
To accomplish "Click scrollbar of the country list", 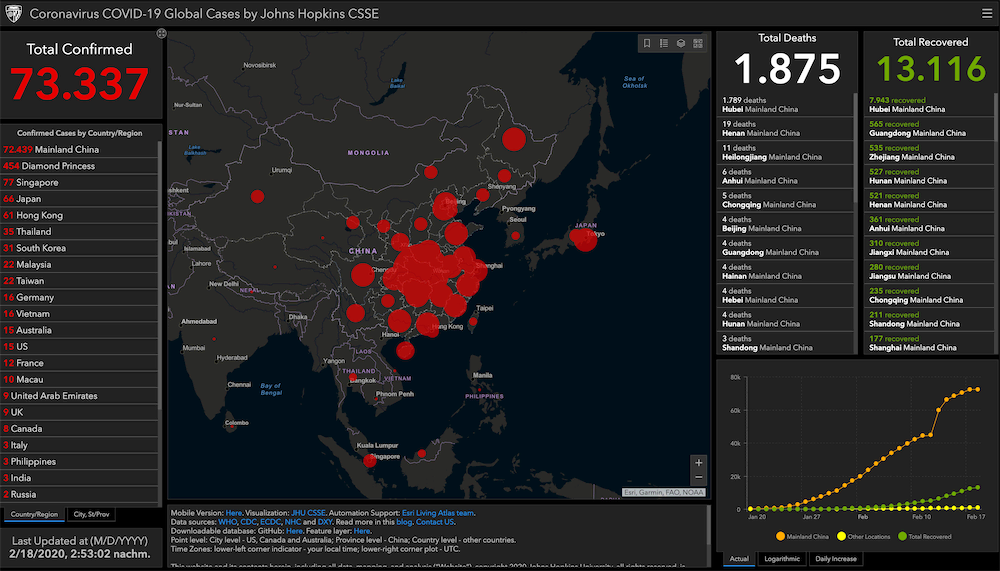I will click(x=160, y=274).
